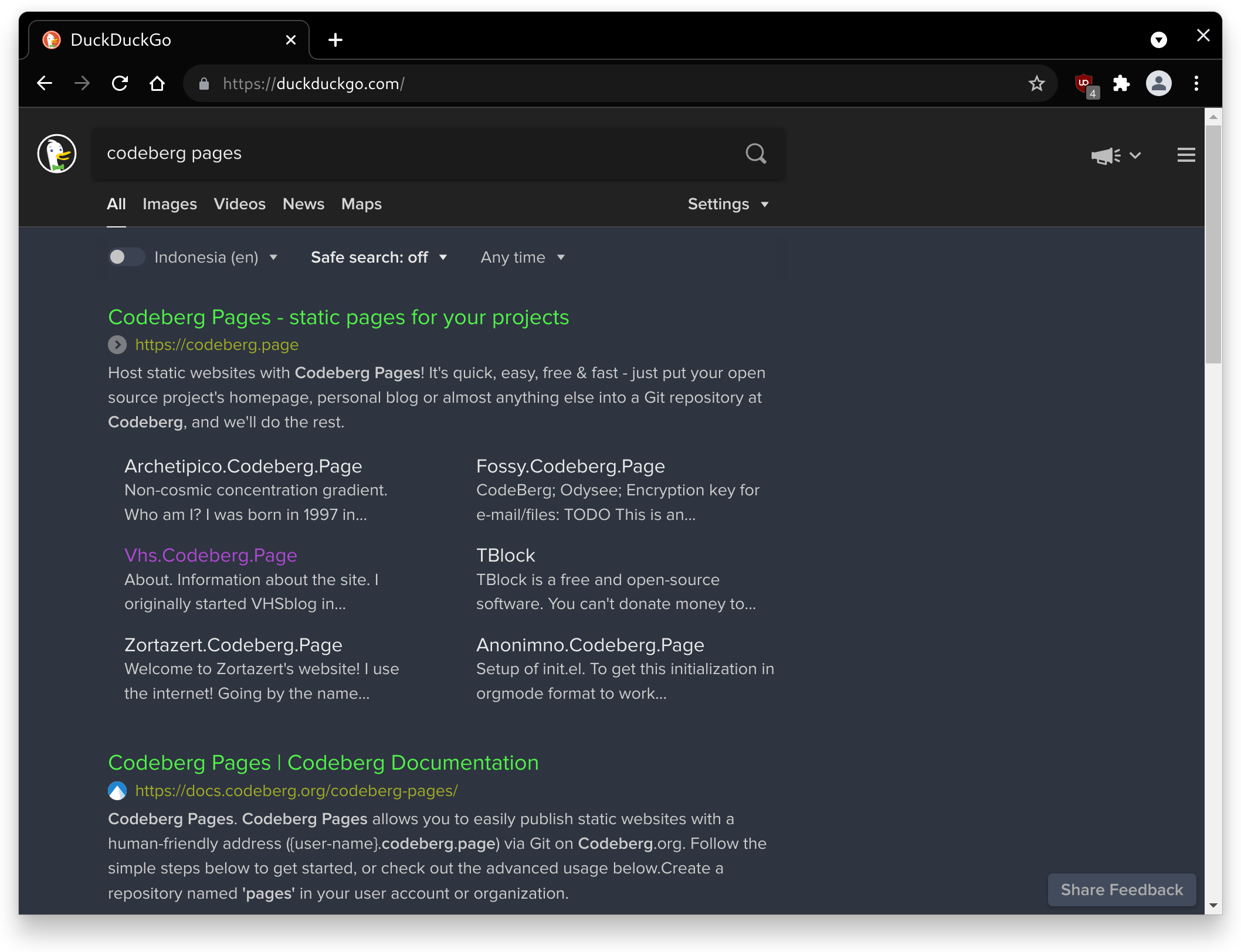Click the codeberg.page favicon arrow icon
Viewport: 1241px width, 952px height.
[117, 345]
